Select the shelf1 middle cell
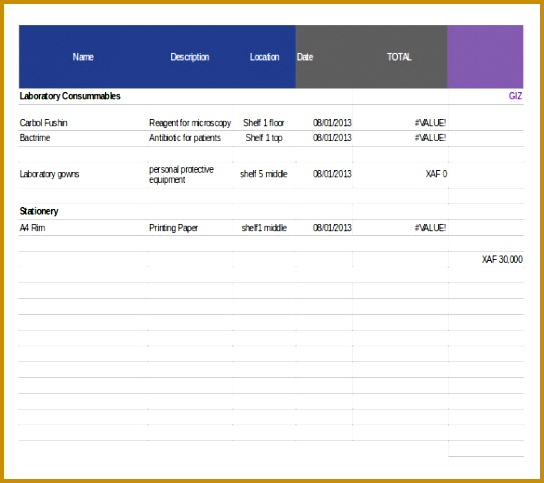Viewport: 544px width, 483px height. [264, 228]
